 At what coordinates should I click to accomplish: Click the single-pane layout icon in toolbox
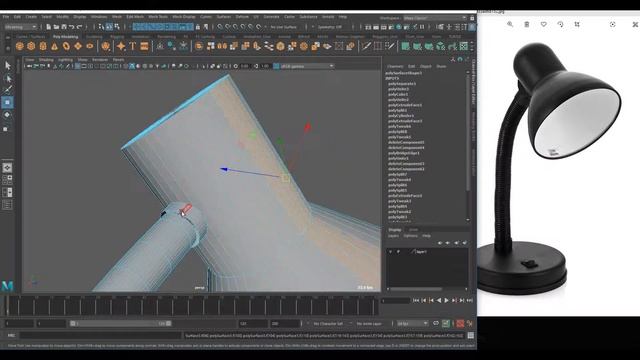click(7, 168)
